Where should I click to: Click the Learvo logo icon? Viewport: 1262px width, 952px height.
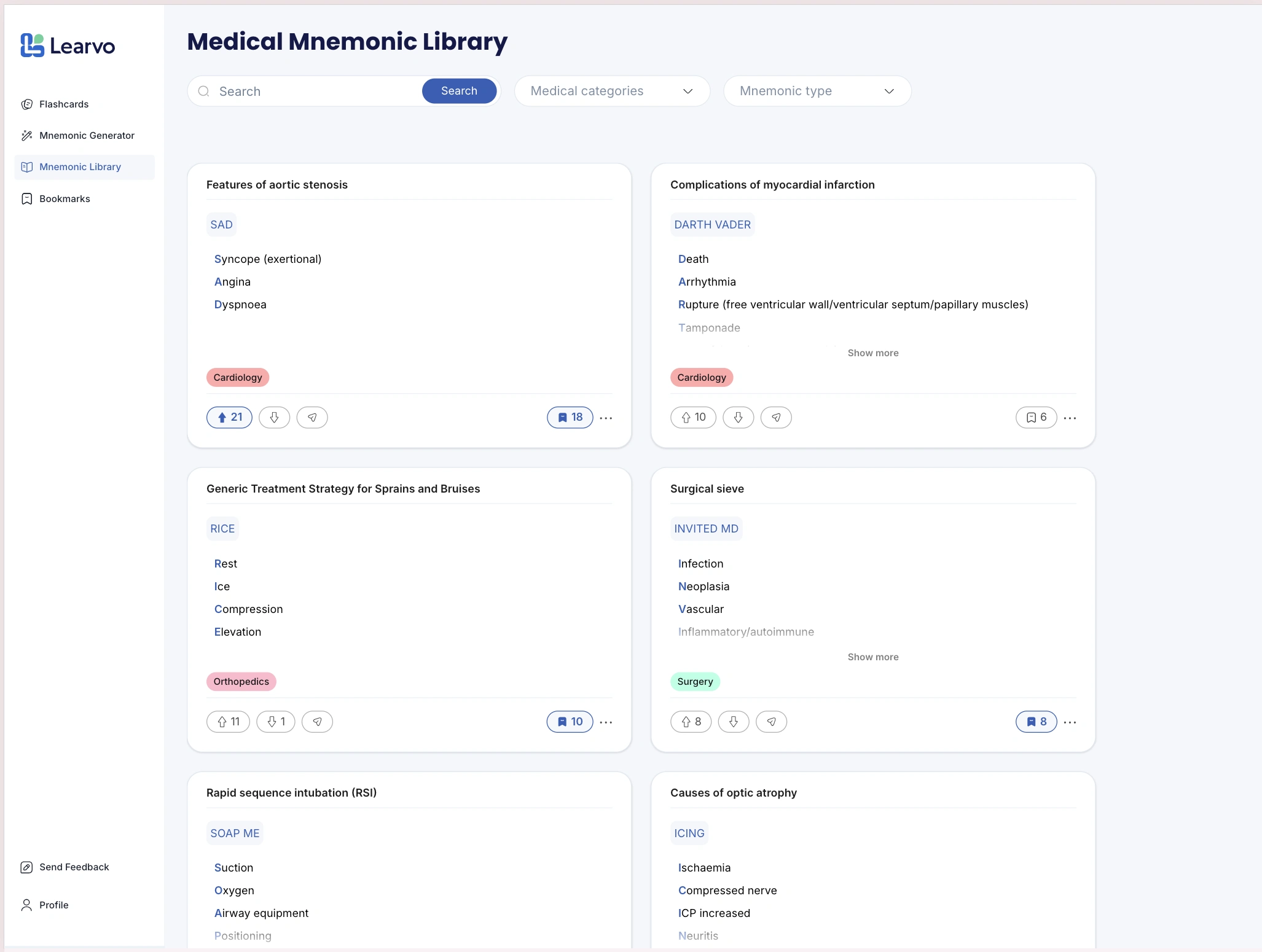pos(32,45)
